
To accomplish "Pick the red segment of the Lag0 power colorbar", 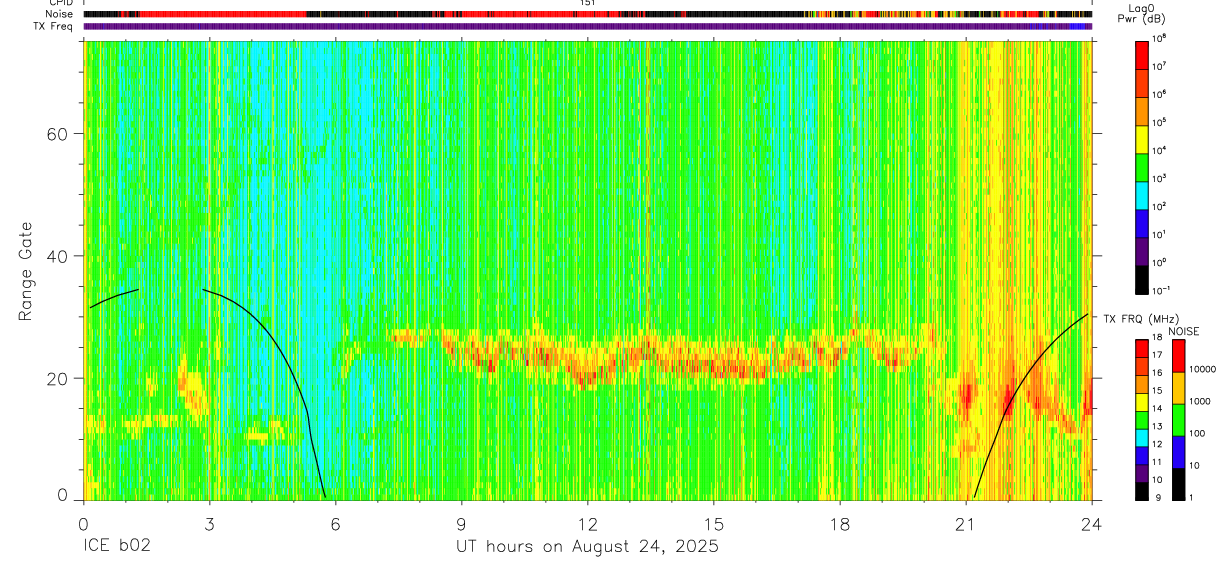I will (1141, 53).
